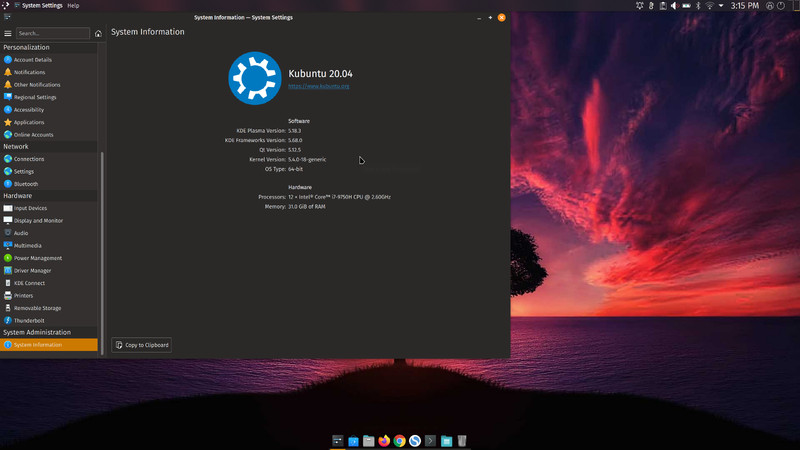The image size is (800, 450).
Task: Click the Kubuntu 20.04 heading
Action: coord(320,74)
